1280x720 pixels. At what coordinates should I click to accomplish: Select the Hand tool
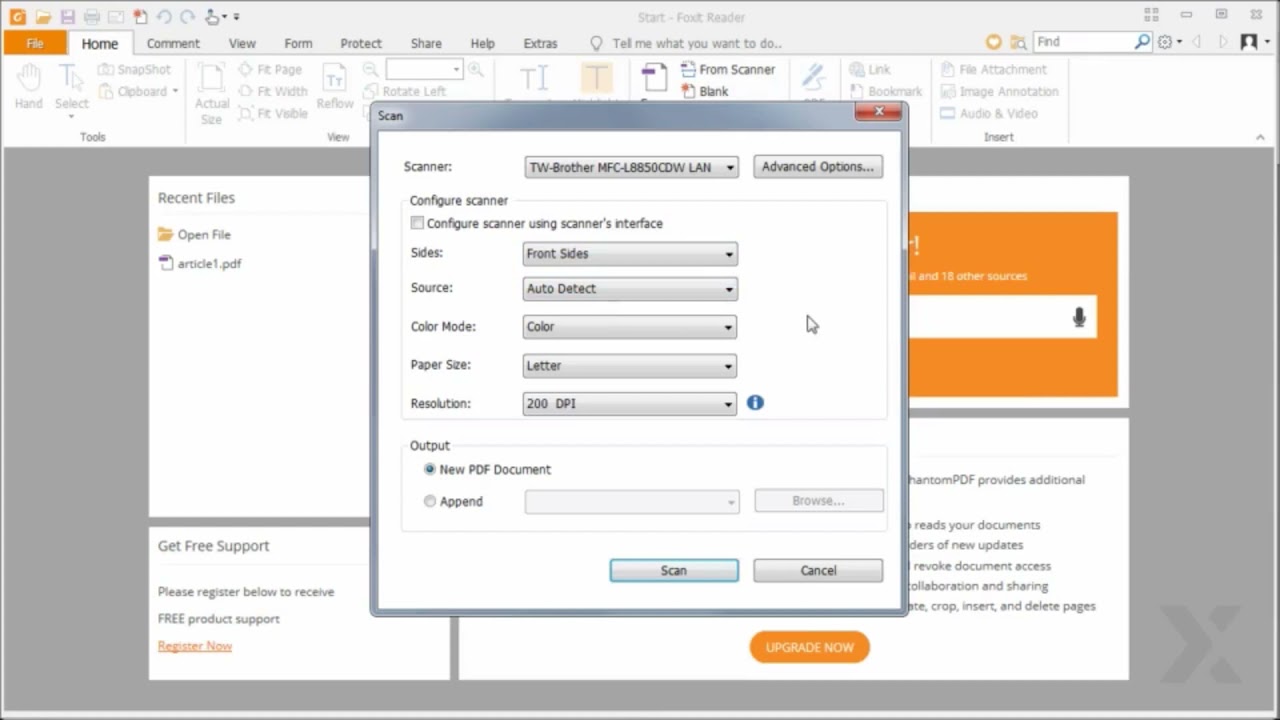coord(29,86)
